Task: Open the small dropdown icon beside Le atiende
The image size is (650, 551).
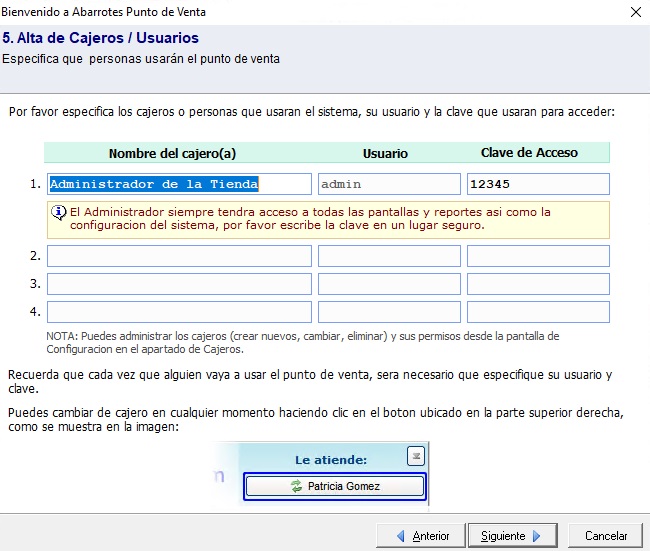Action: coord(416,456)
